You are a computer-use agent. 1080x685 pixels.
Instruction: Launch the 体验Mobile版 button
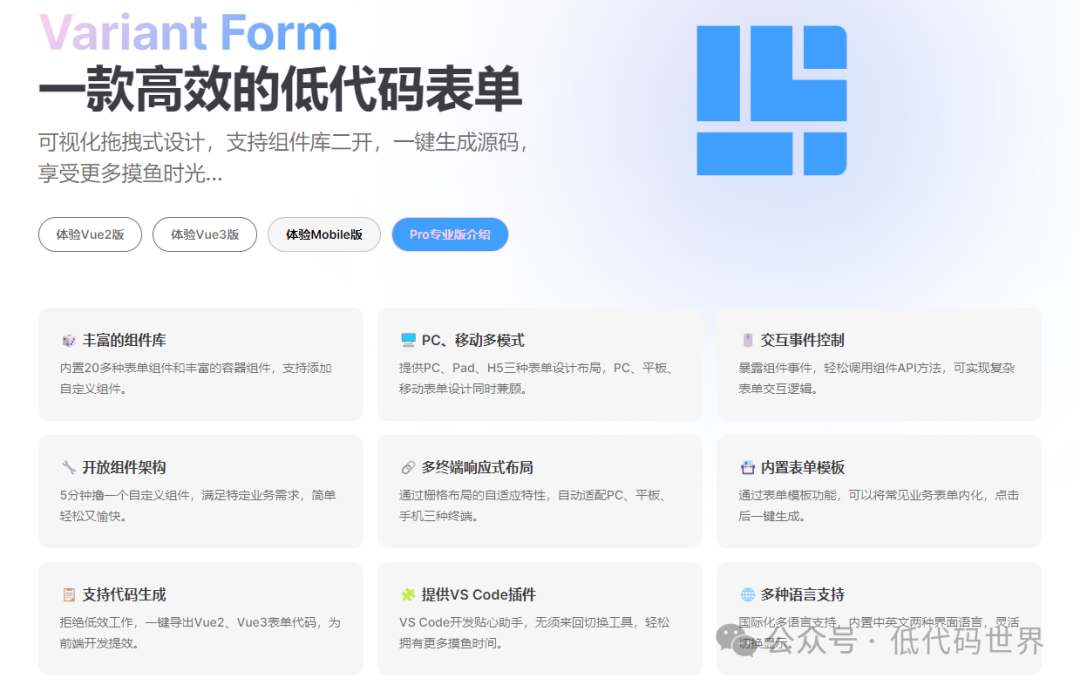click(x=324, y=235)
